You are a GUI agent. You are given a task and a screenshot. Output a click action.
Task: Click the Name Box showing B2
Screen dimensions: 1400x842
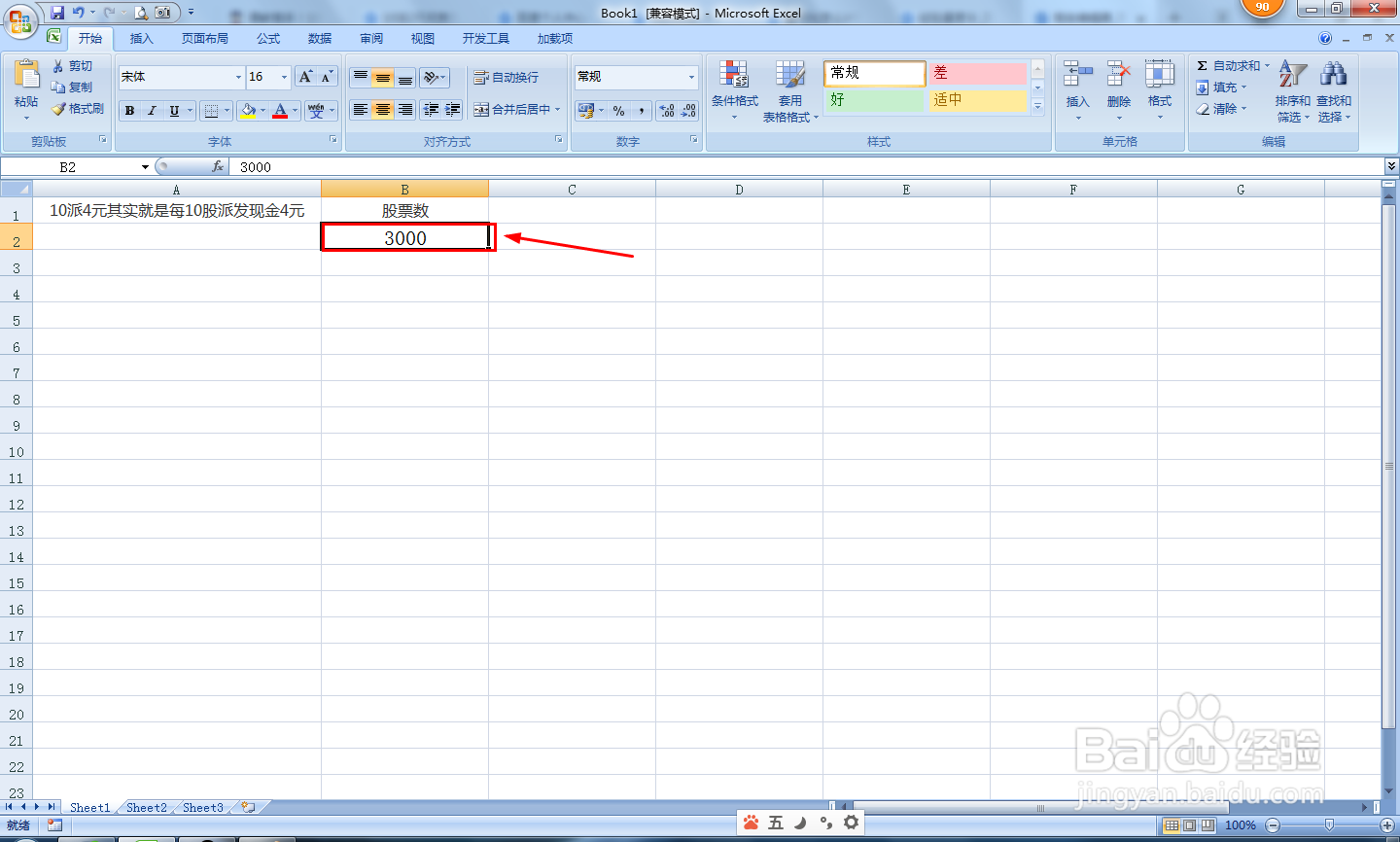(x=69, y=167)
